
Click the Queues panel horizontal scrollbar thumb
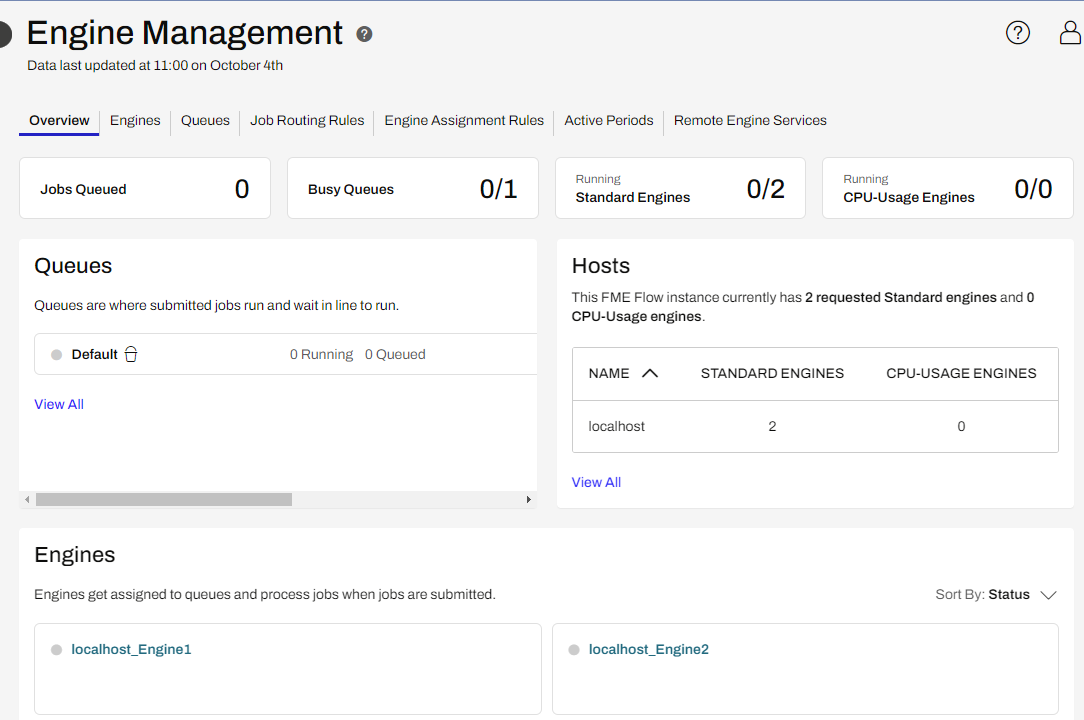click(164, 499)
